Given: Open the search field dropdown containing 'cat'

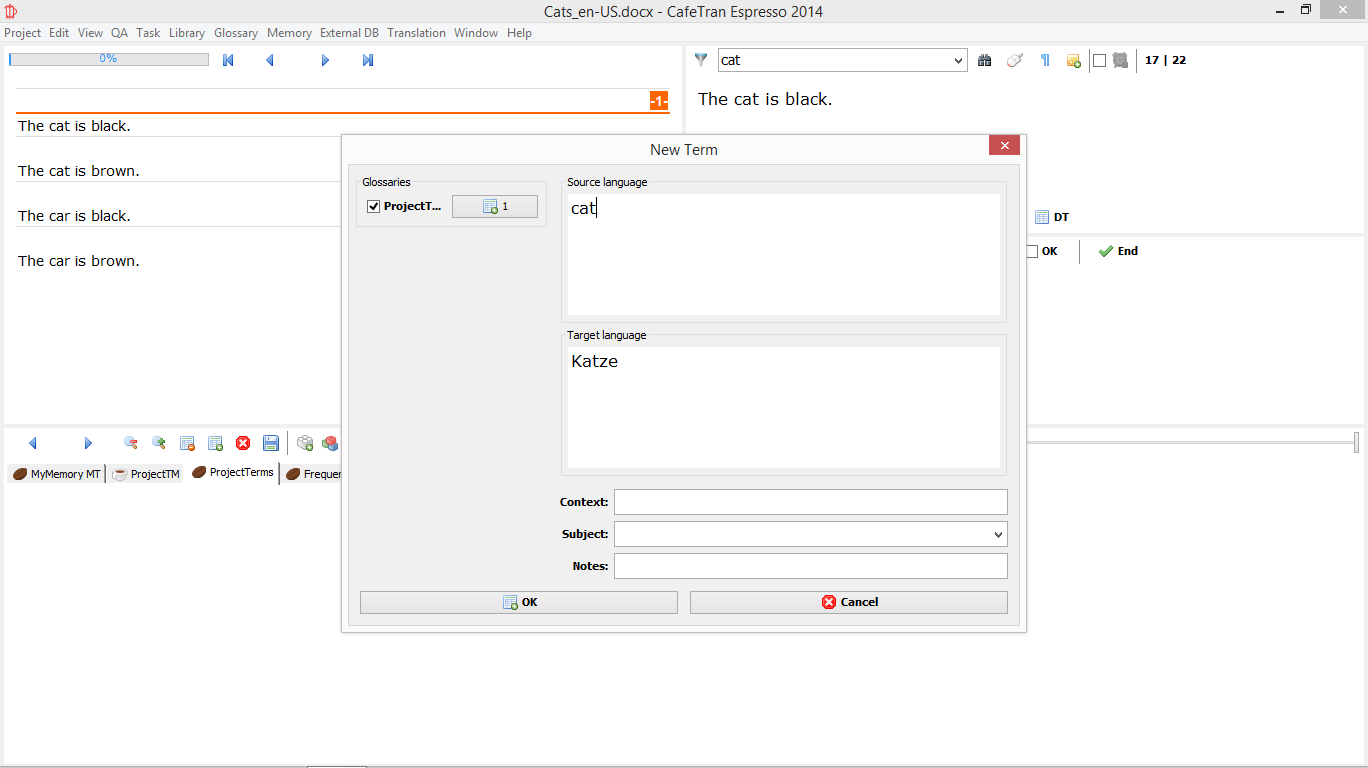Looking at the screenshot, I should click(x=958, y=61).
